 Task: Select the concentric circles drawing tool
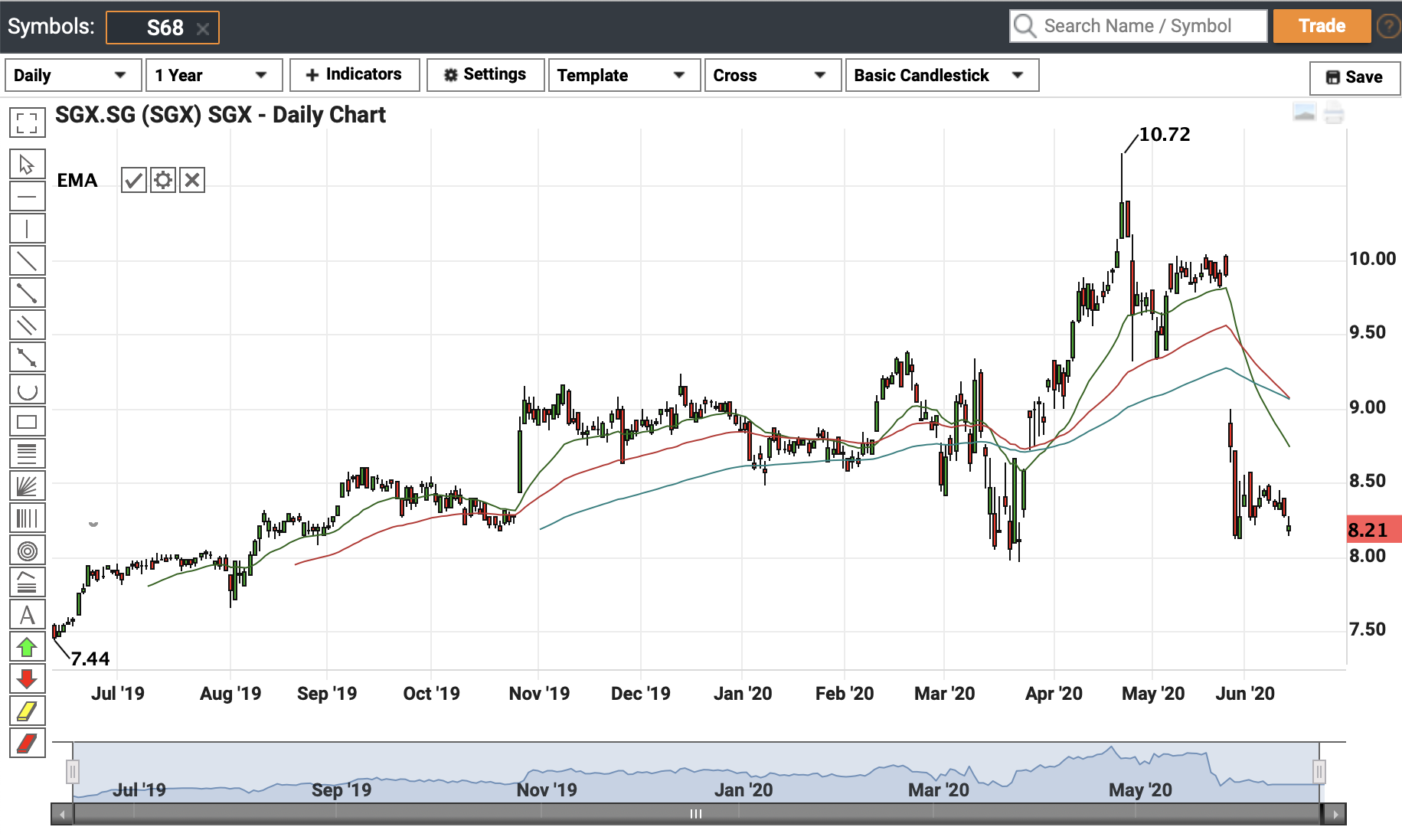27,551
